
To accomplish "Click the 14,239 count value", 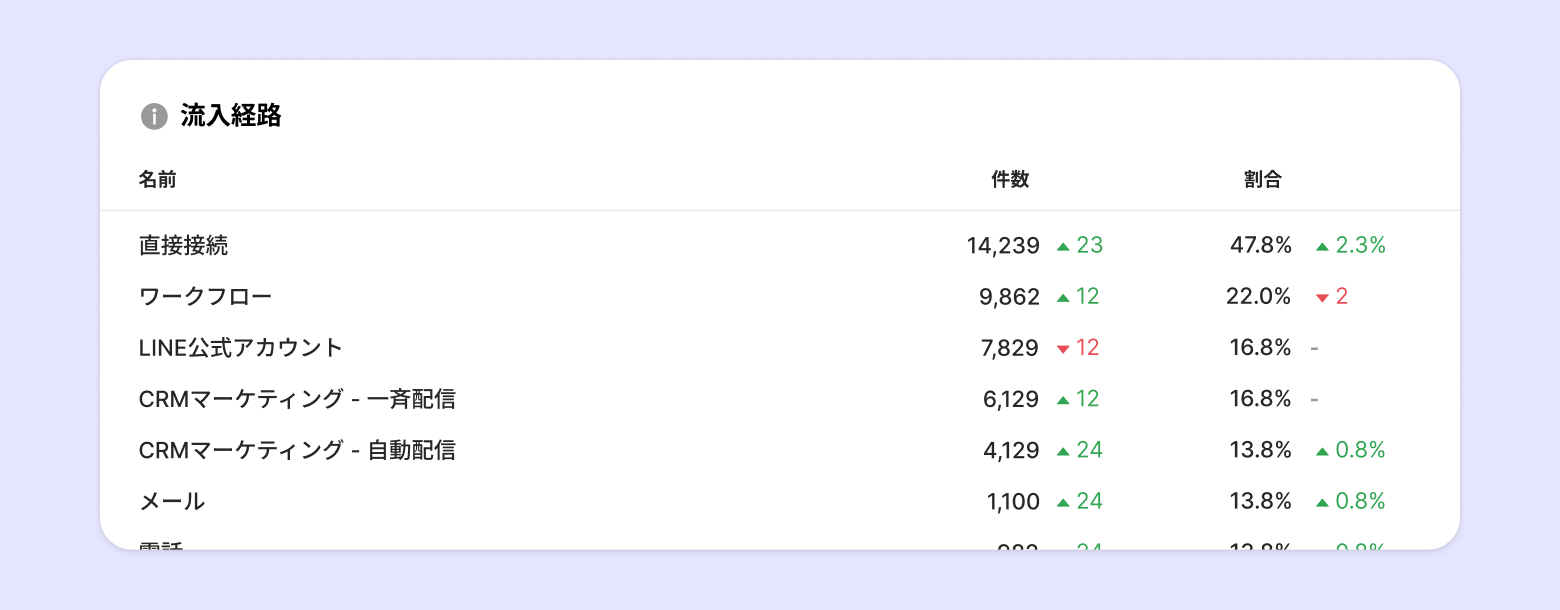I will tap(1003, 245).
